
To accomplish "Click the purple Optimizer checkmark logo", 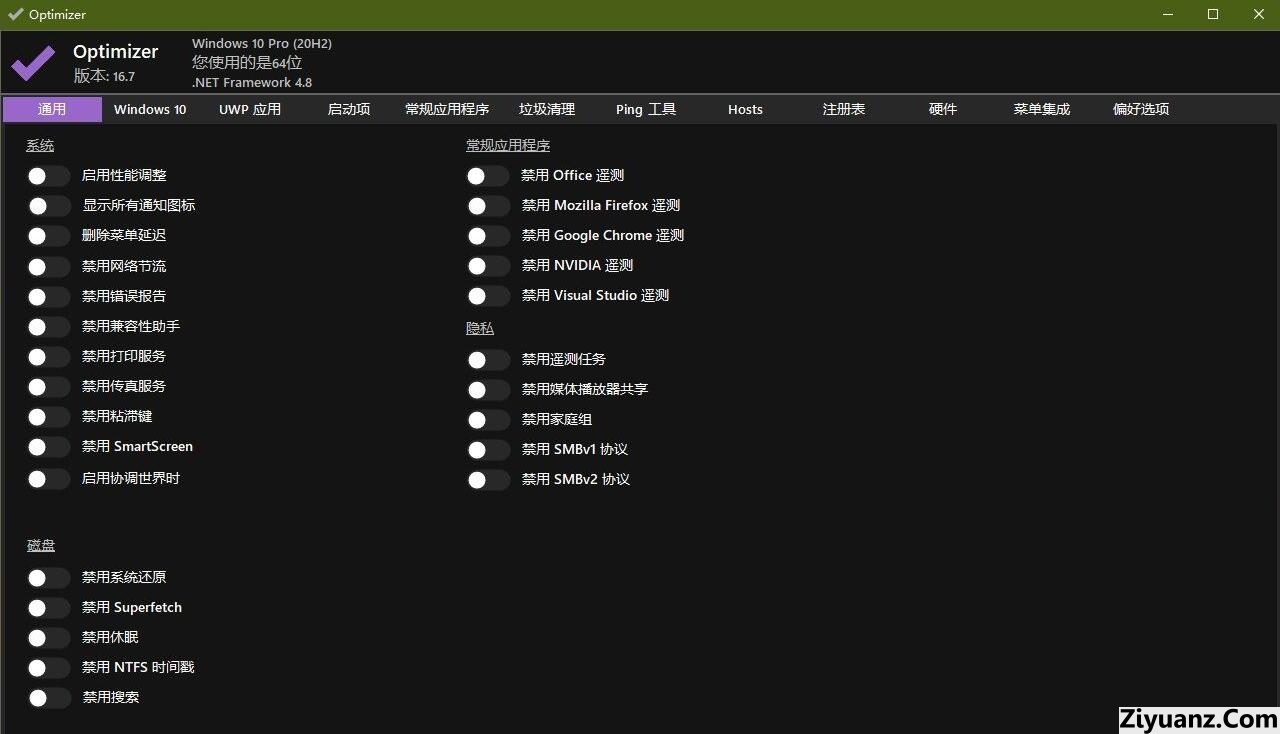I will coord(33,62).
